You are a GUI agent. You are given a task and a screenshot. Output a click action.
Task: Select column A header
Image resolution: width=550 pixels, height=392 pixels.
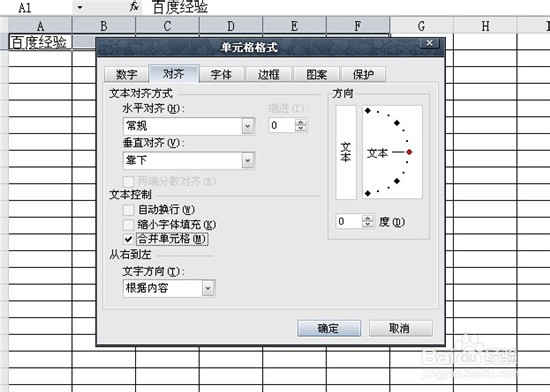click(x=40, y=26)
